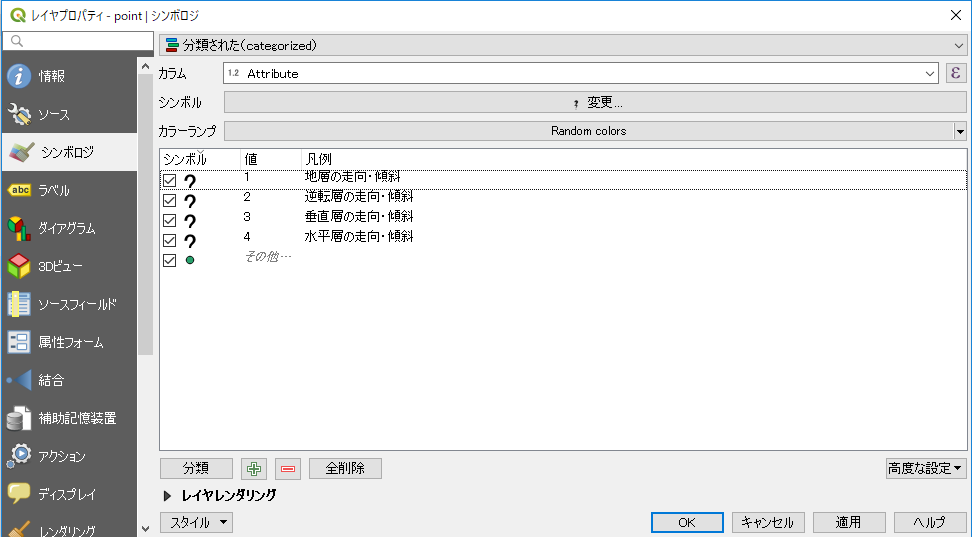Screen dimensions: 972x537
Task: Switch to the ソースフィールド tab label
Action: pos(77,304)
